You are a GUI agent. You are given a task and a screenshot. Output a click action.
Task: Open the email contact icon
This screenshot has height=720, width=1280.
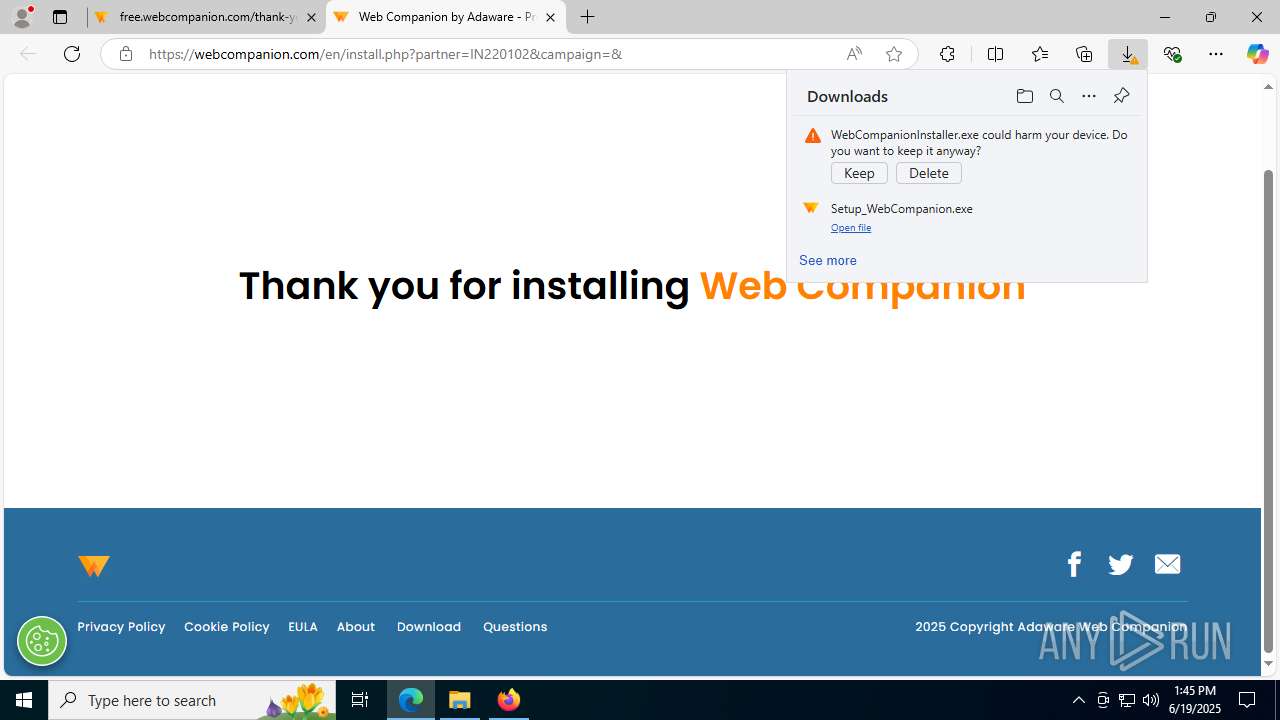point(1167,564)
